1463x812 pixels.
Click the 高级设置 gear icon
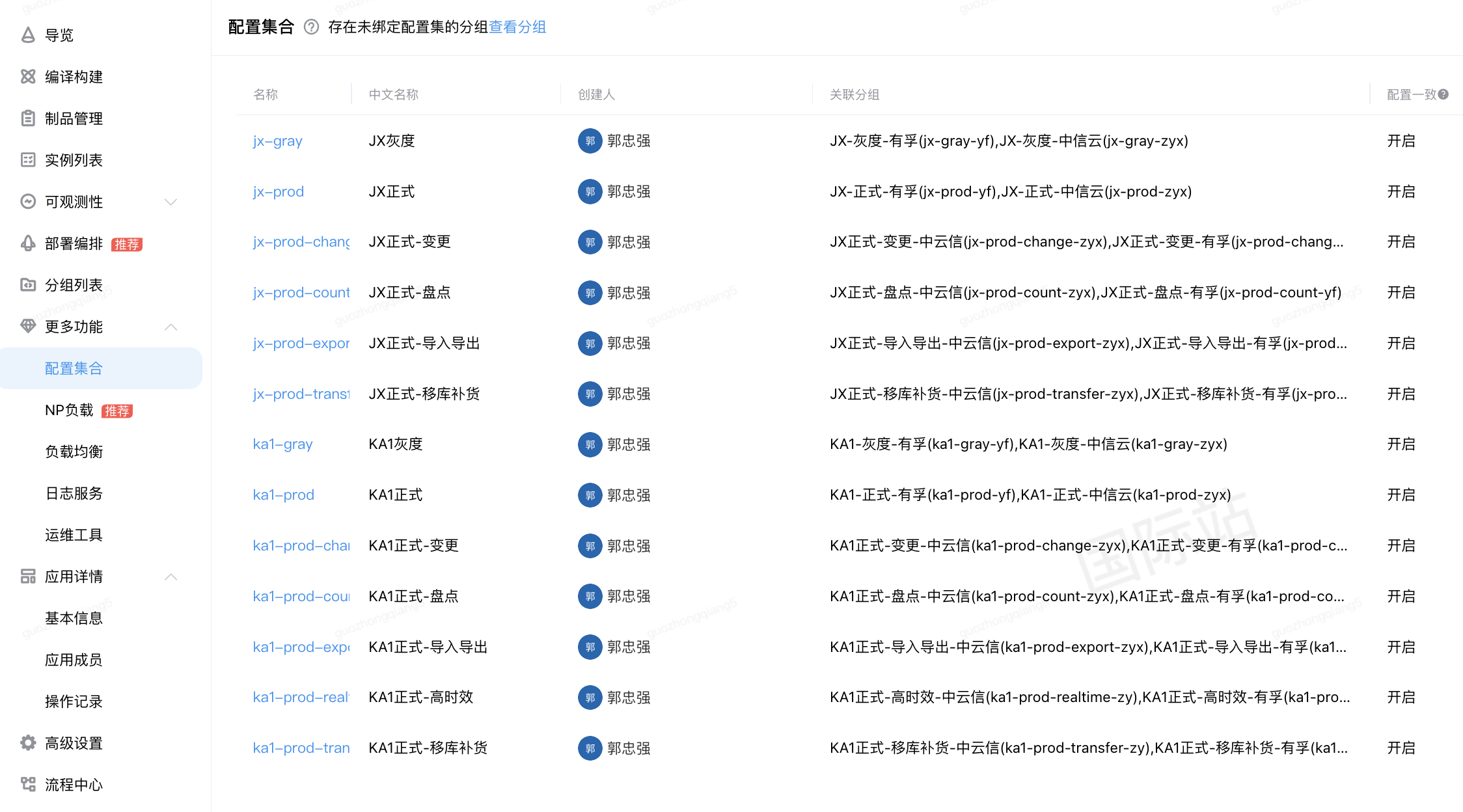27,743
